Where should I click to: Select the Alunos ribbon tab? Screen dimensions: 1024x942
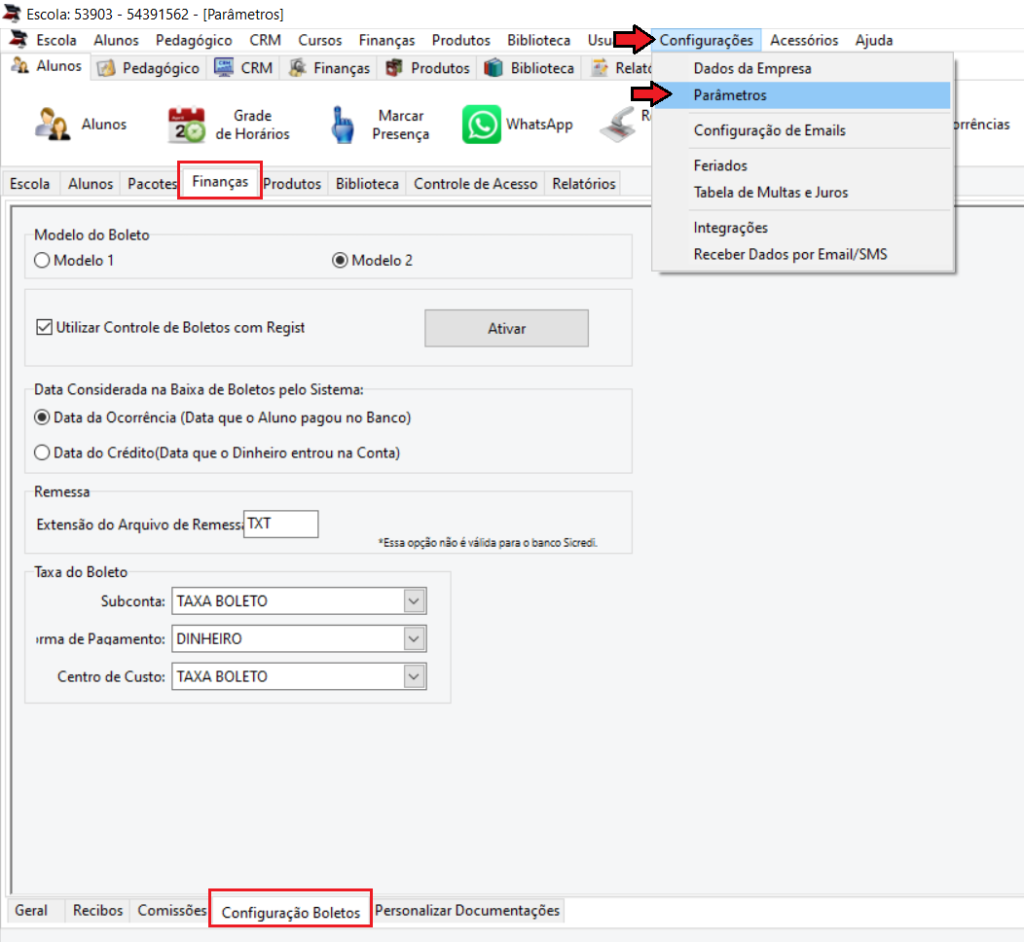click(46, 66)
